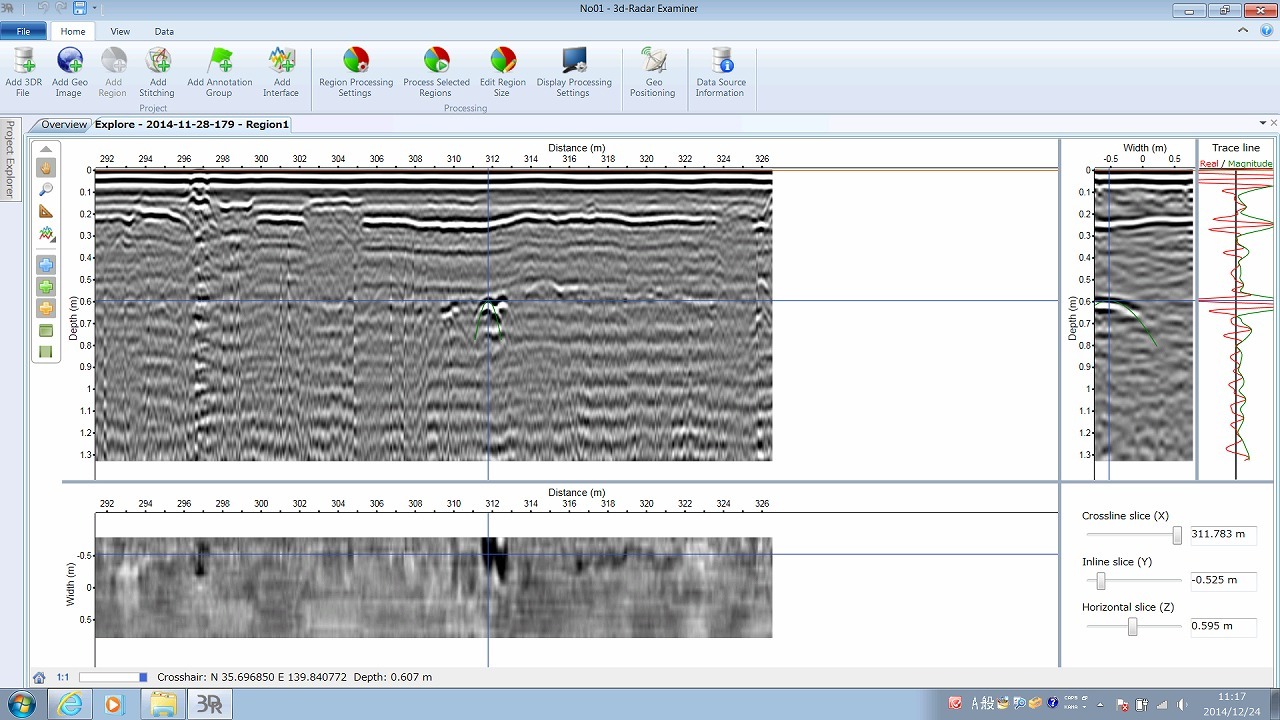Select the magnifier zoom tool
The height and width of the screenshot is (720, 1280).
46,190
